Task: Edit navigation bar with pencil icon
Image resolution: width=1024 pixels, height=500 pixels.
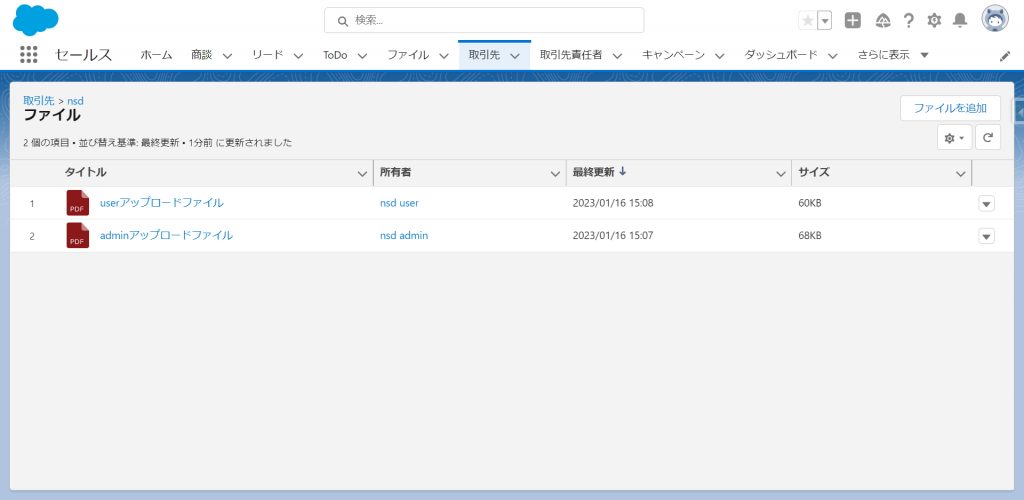Action: point(1005,56)
